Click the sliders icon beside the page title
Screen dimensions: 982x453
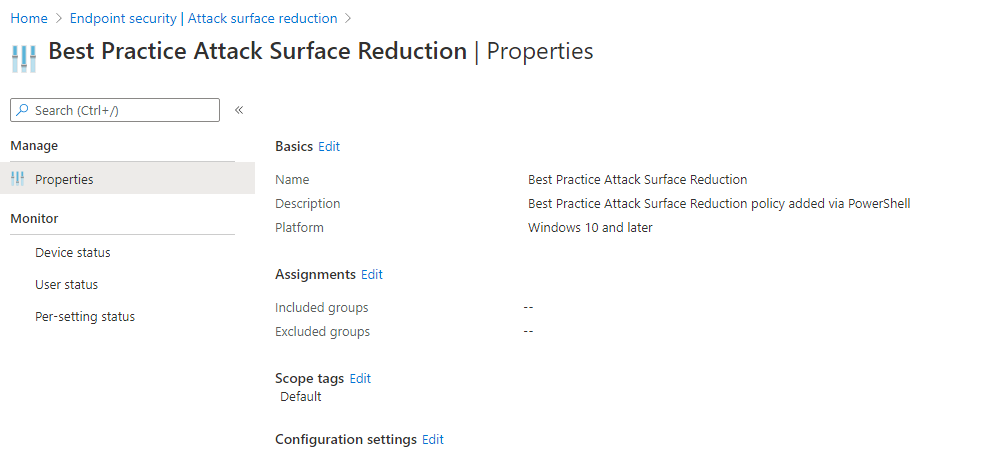pos(24,56)
